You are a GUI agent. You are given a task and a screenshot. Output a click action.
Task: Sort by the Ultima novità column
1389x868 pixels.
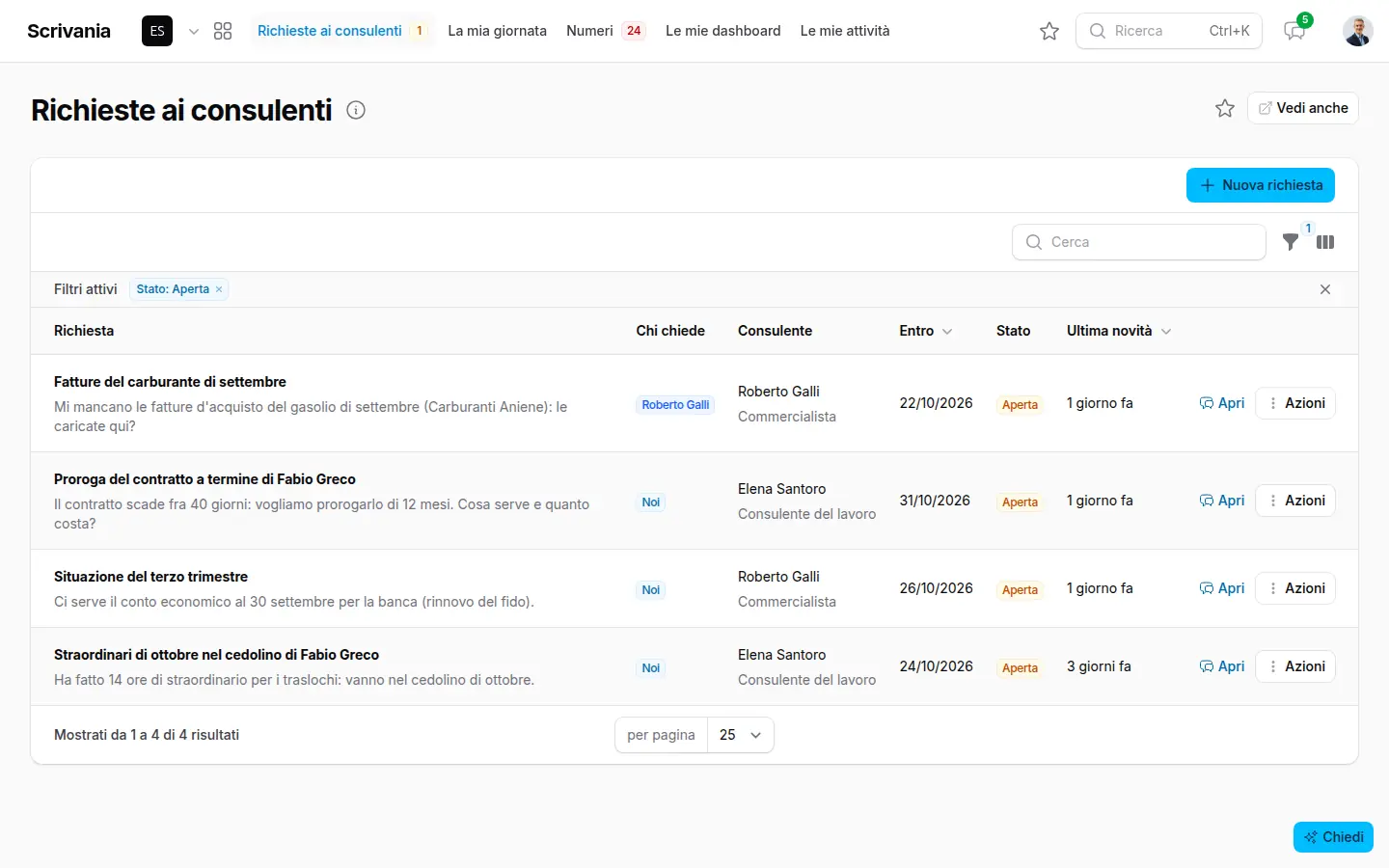1119,331
